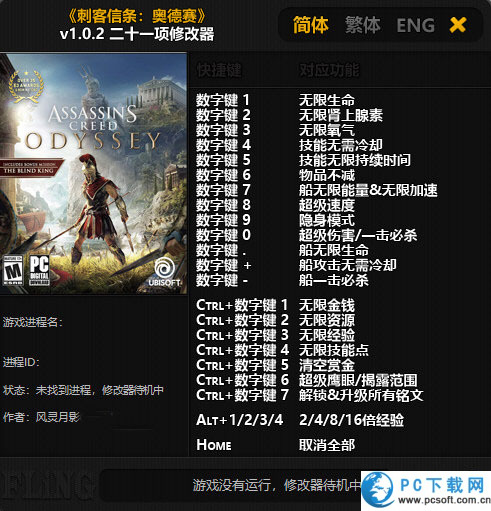This screenshot has height=511, width=491.
Task: Select 清空赏金 option
Action: point(327,365)
